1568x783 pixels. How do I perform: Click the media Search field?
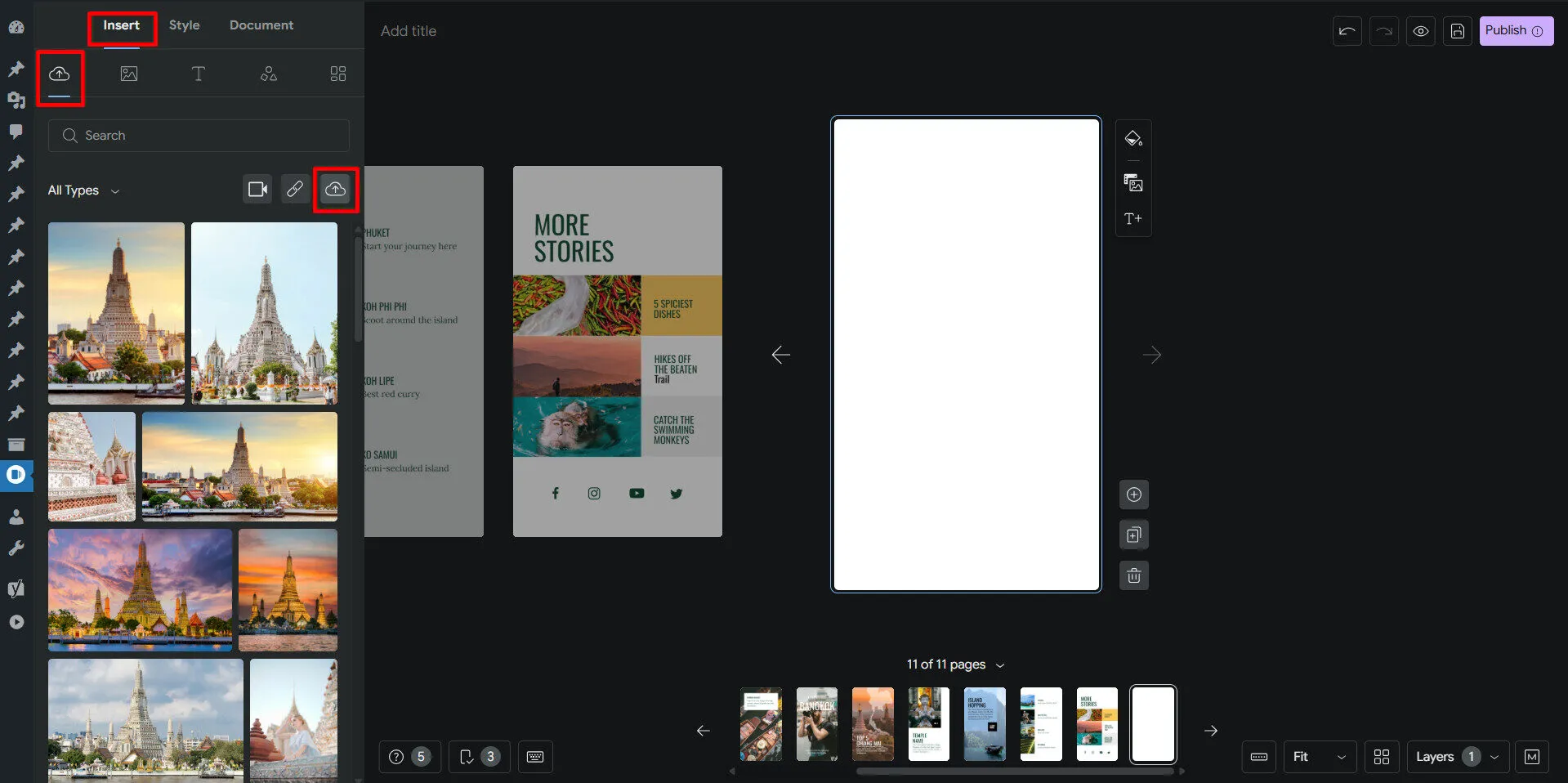(199, 136)
